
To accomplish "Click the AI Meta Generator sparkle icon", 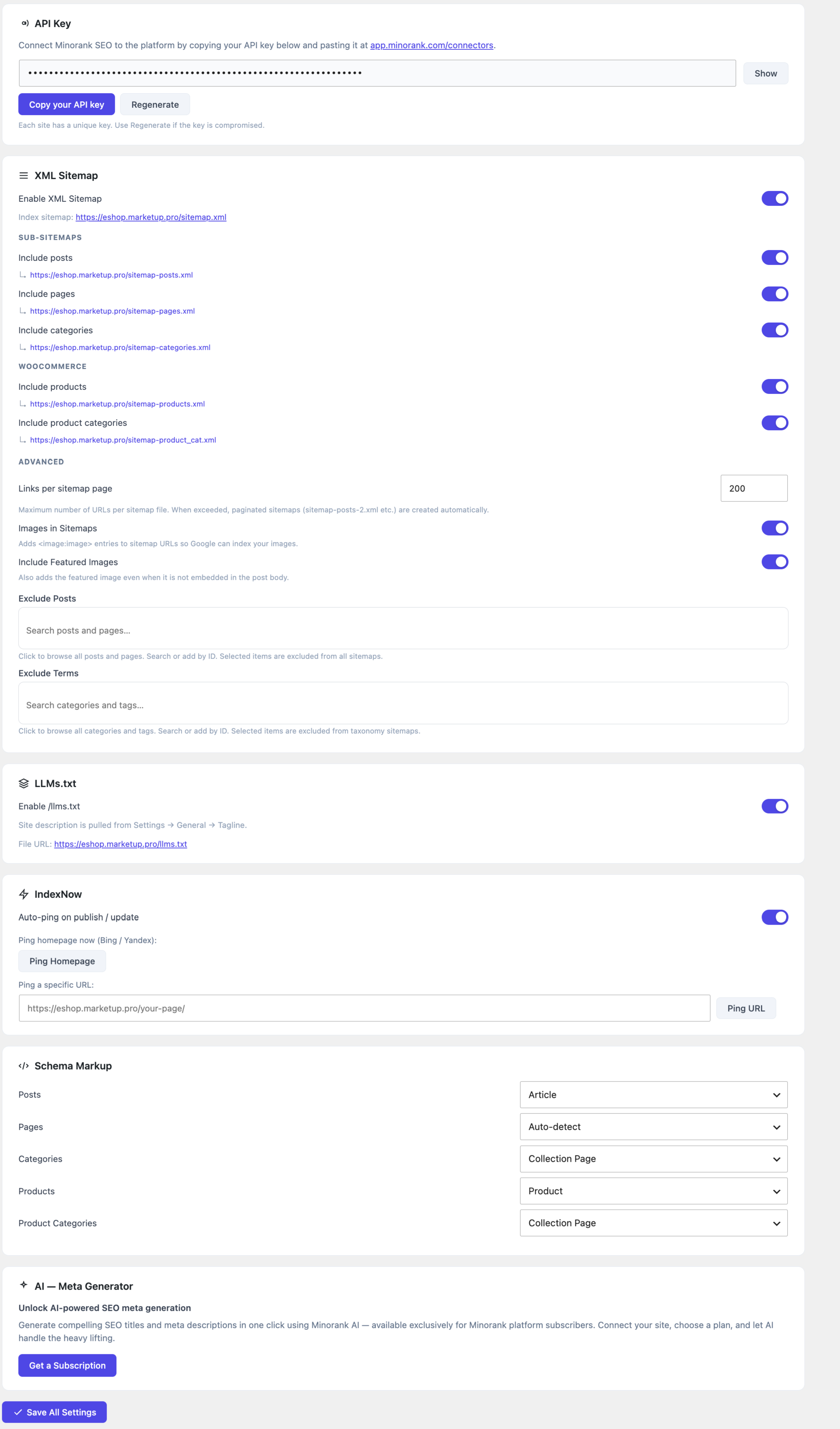I will point(24,1285).
